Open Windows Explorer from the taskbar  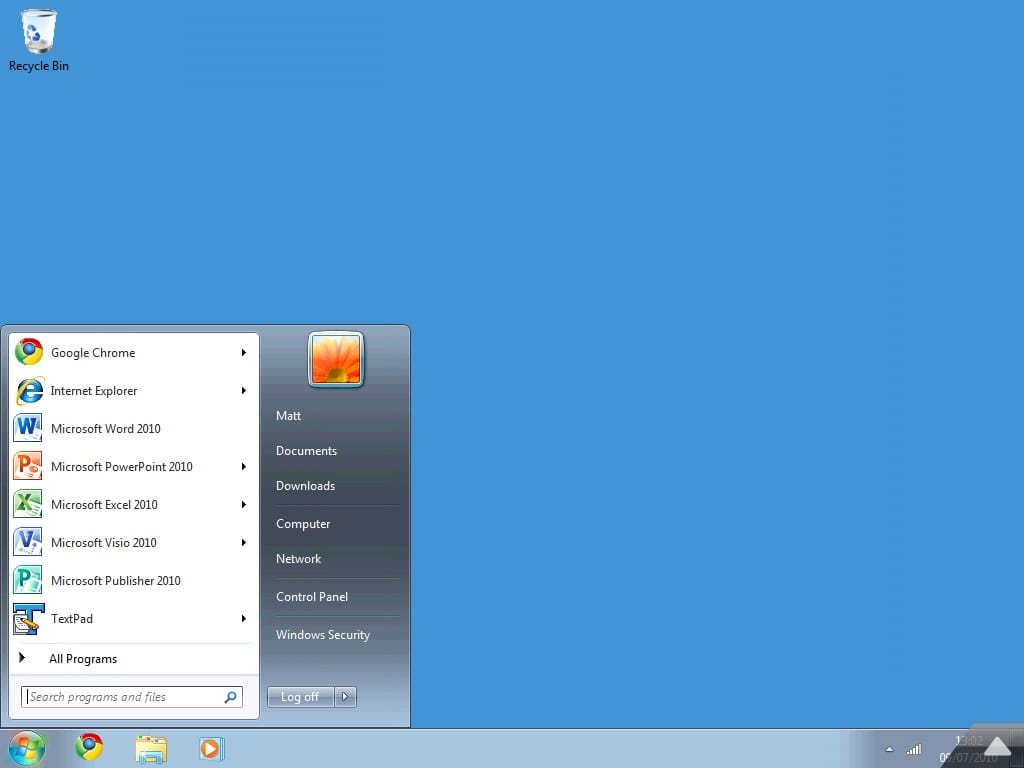click(x=151, y=748)
